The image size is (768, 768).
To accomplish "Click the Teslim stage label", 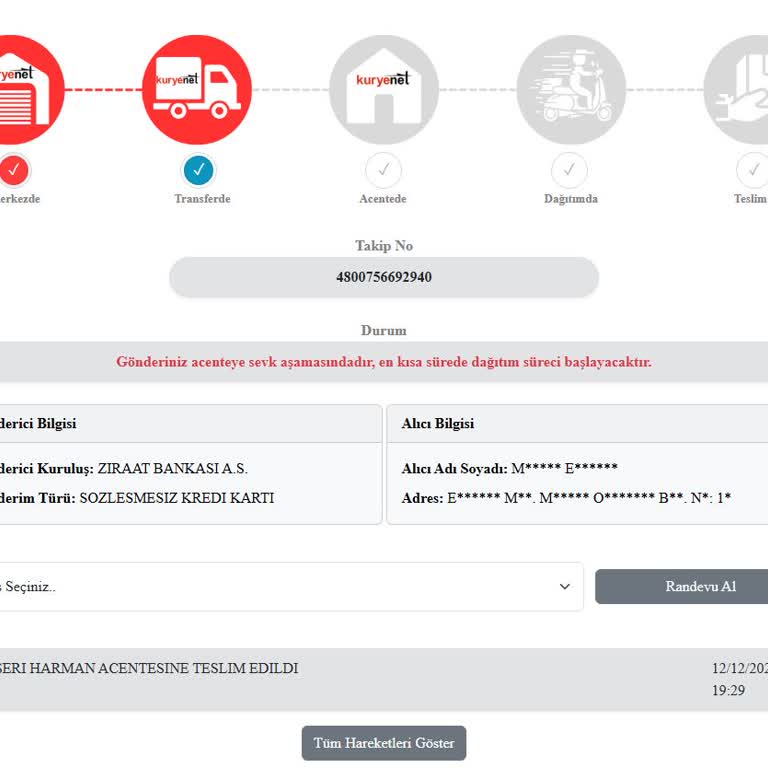I will (x=750, y=199).
